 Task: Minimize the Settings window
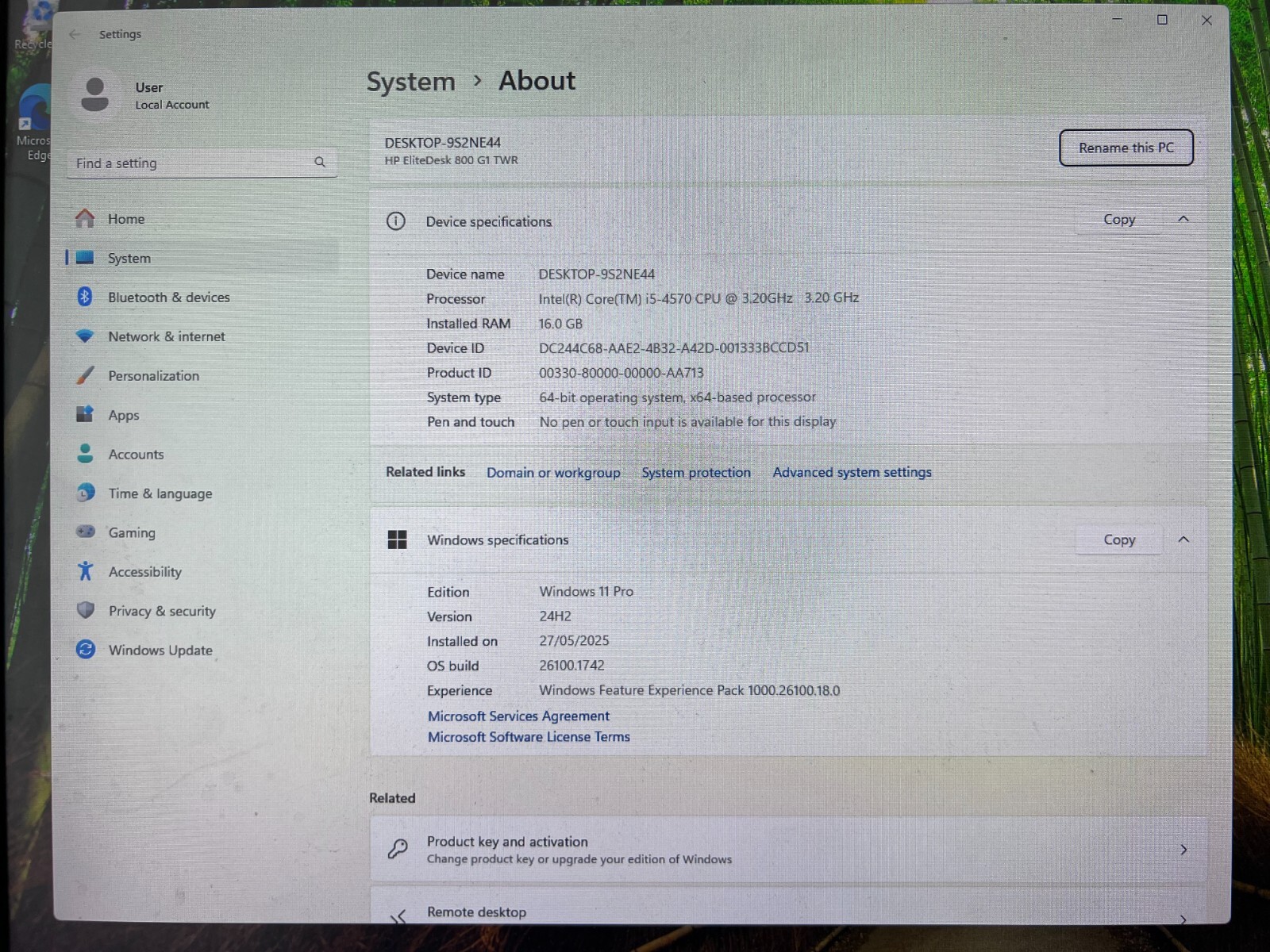[x=1117, y=20]
